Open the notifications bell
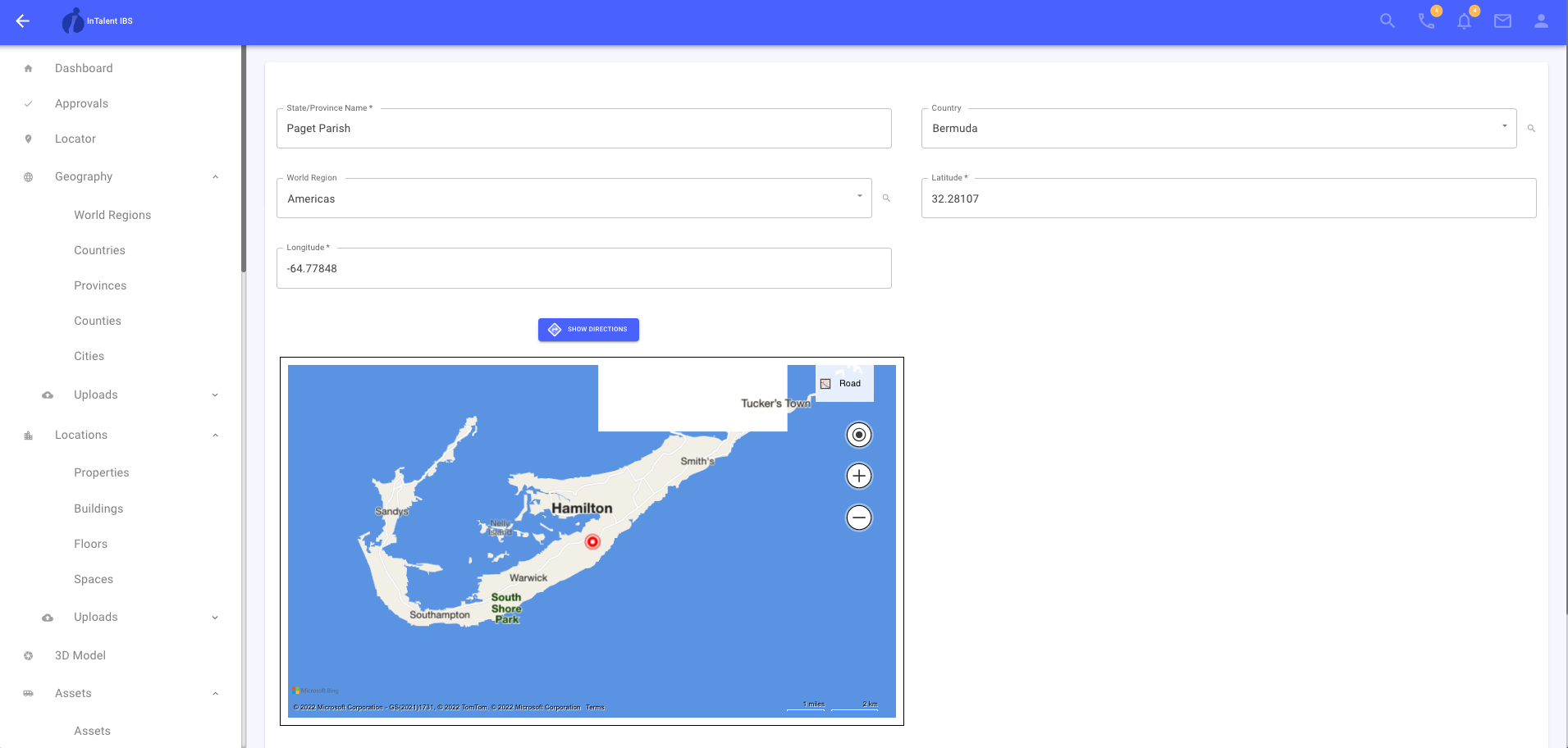The image size is (1568, 748). [x=1464, y=21]
